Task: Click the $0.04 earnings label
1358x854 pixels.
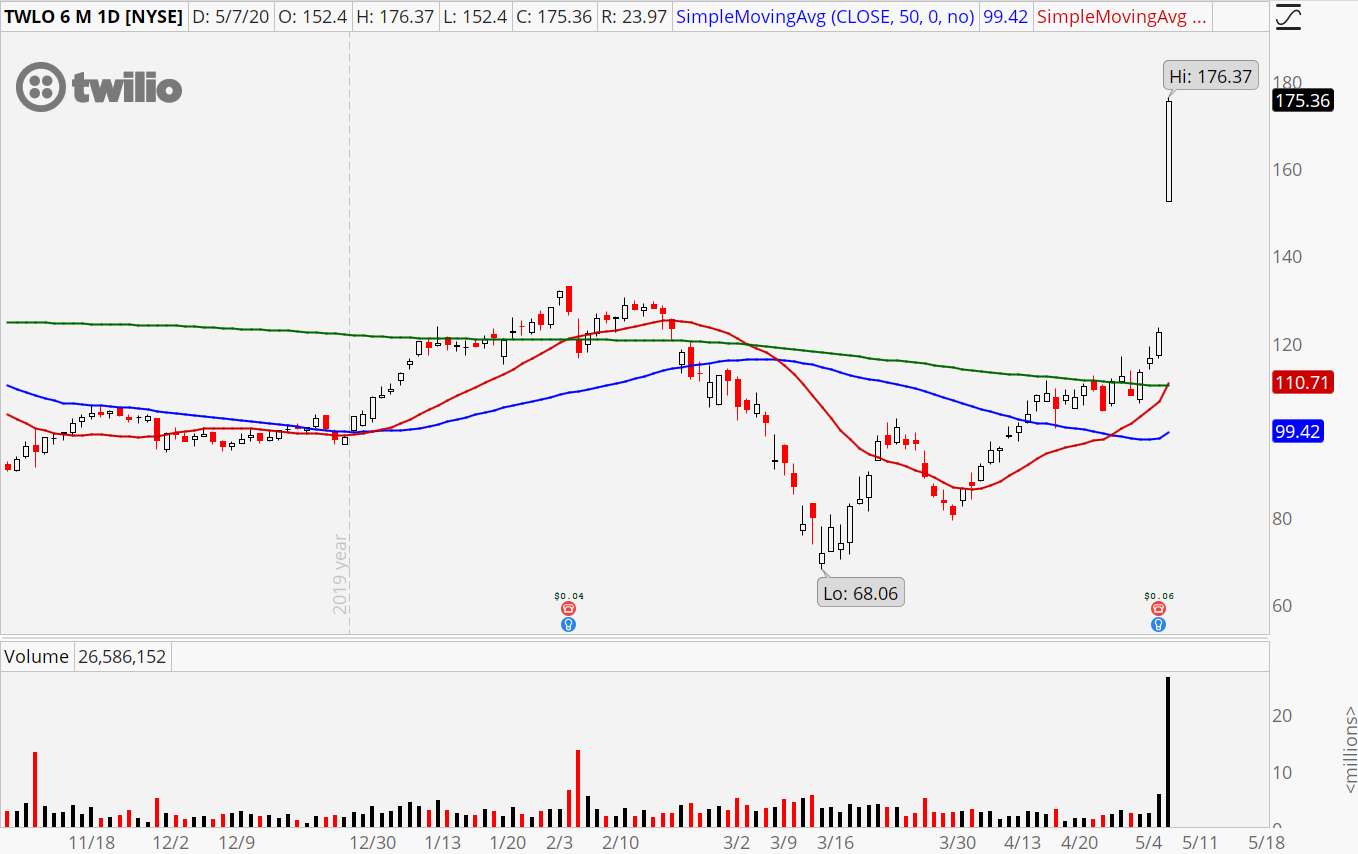Action: [568, 595]
